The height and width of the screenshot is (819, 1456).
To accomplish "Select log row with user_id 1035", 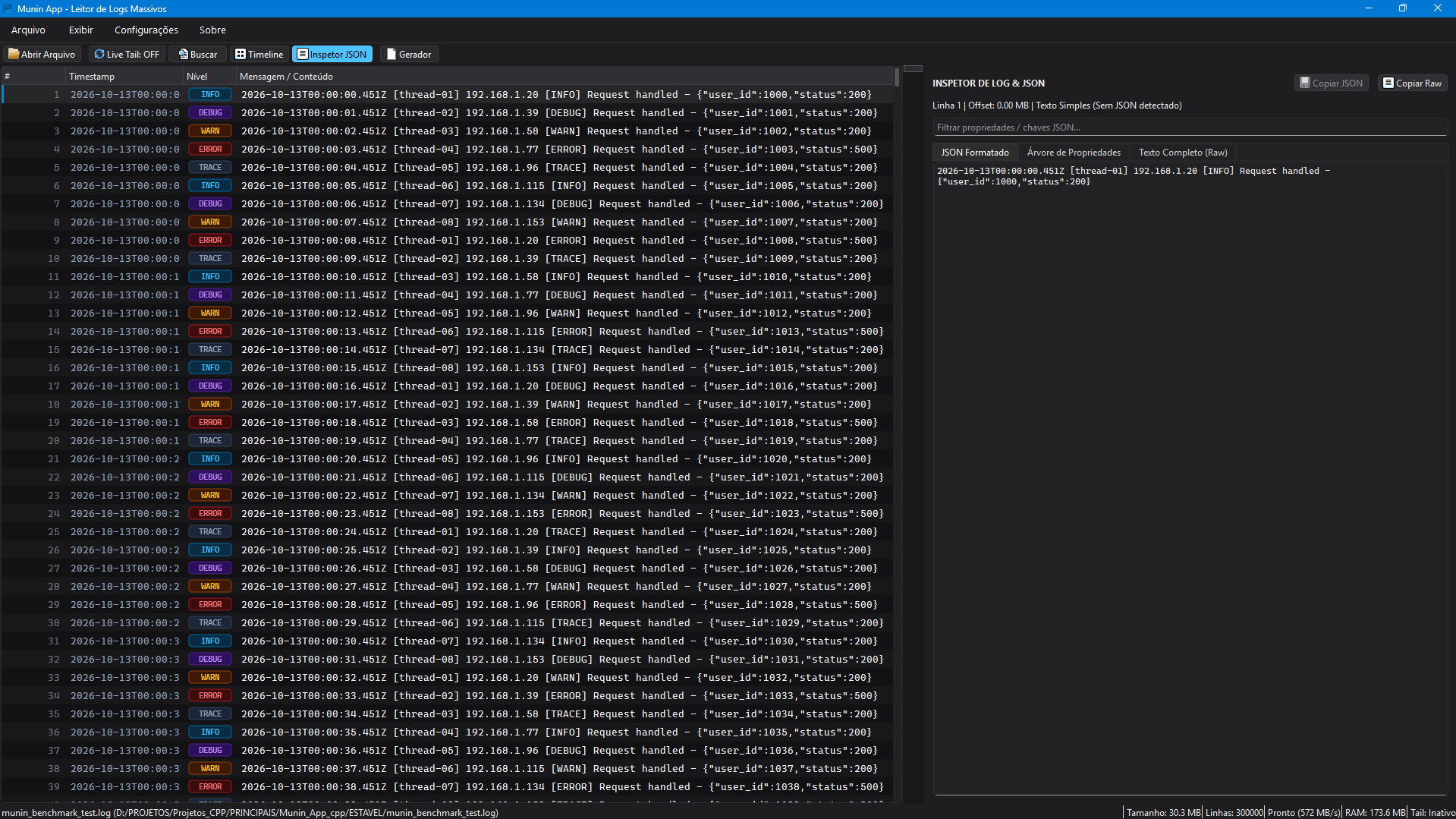I will tap(448, 732).
